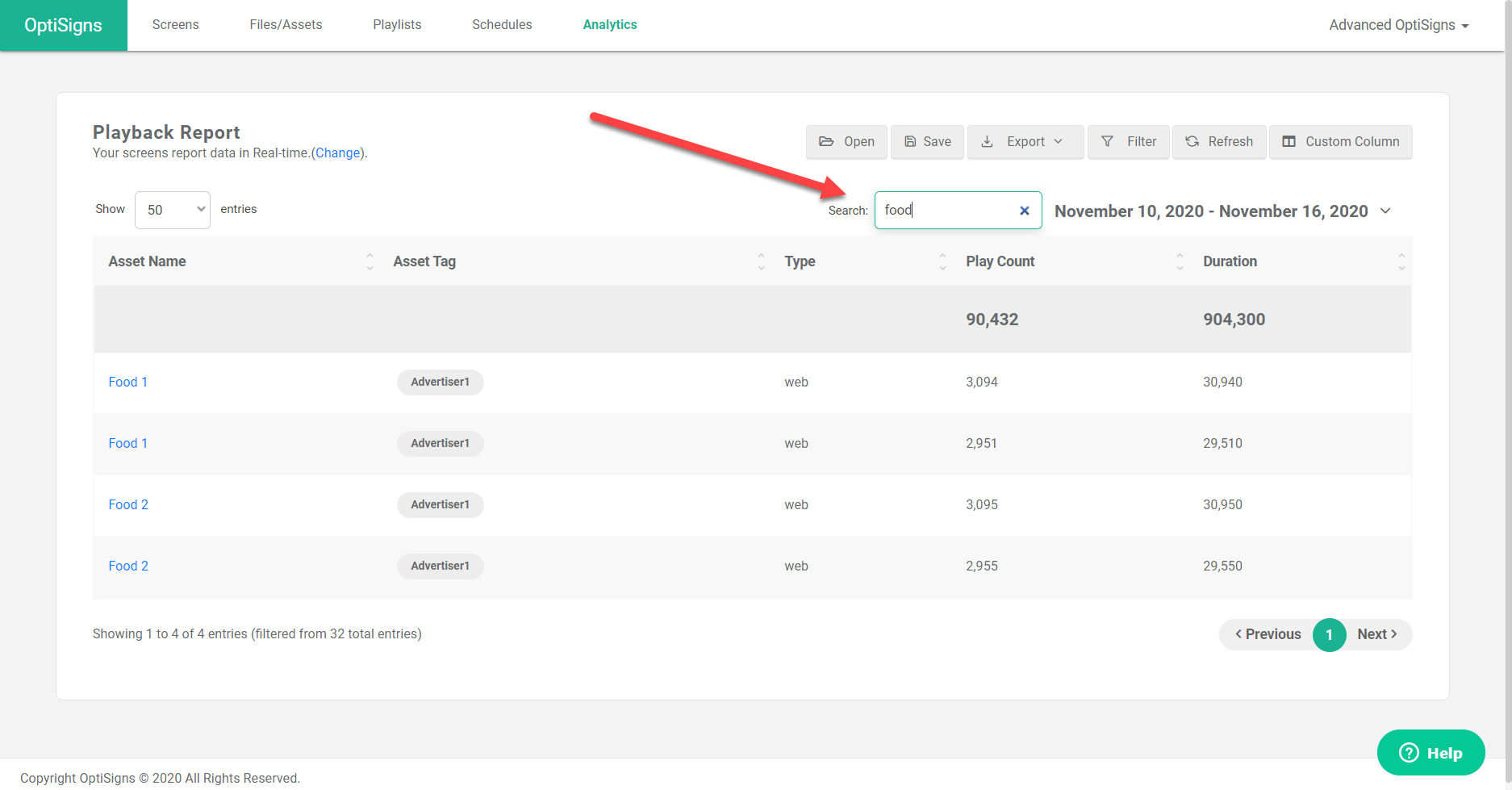
Task: Select page 1 in pagination
Action: (x=1329, y=635)
